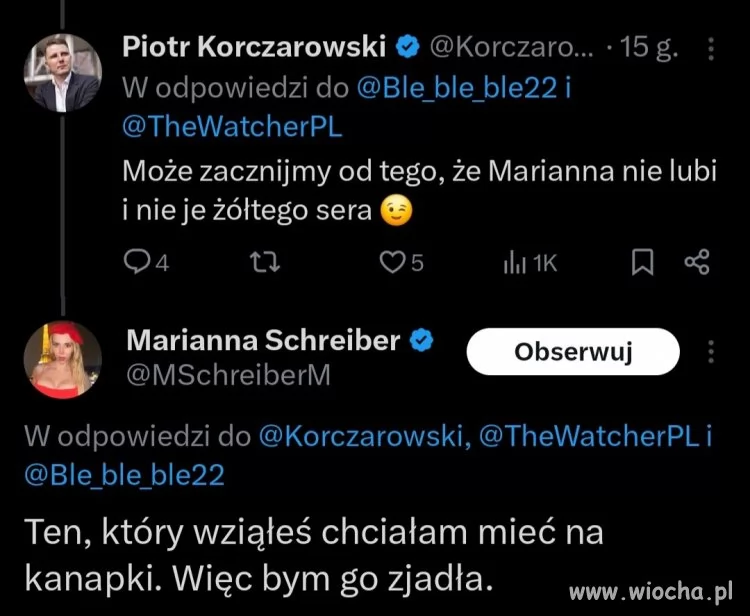The height and width of the screenshot is (616, 750).
Task: Click the @MSchreiberM handle
Action: 227,375
